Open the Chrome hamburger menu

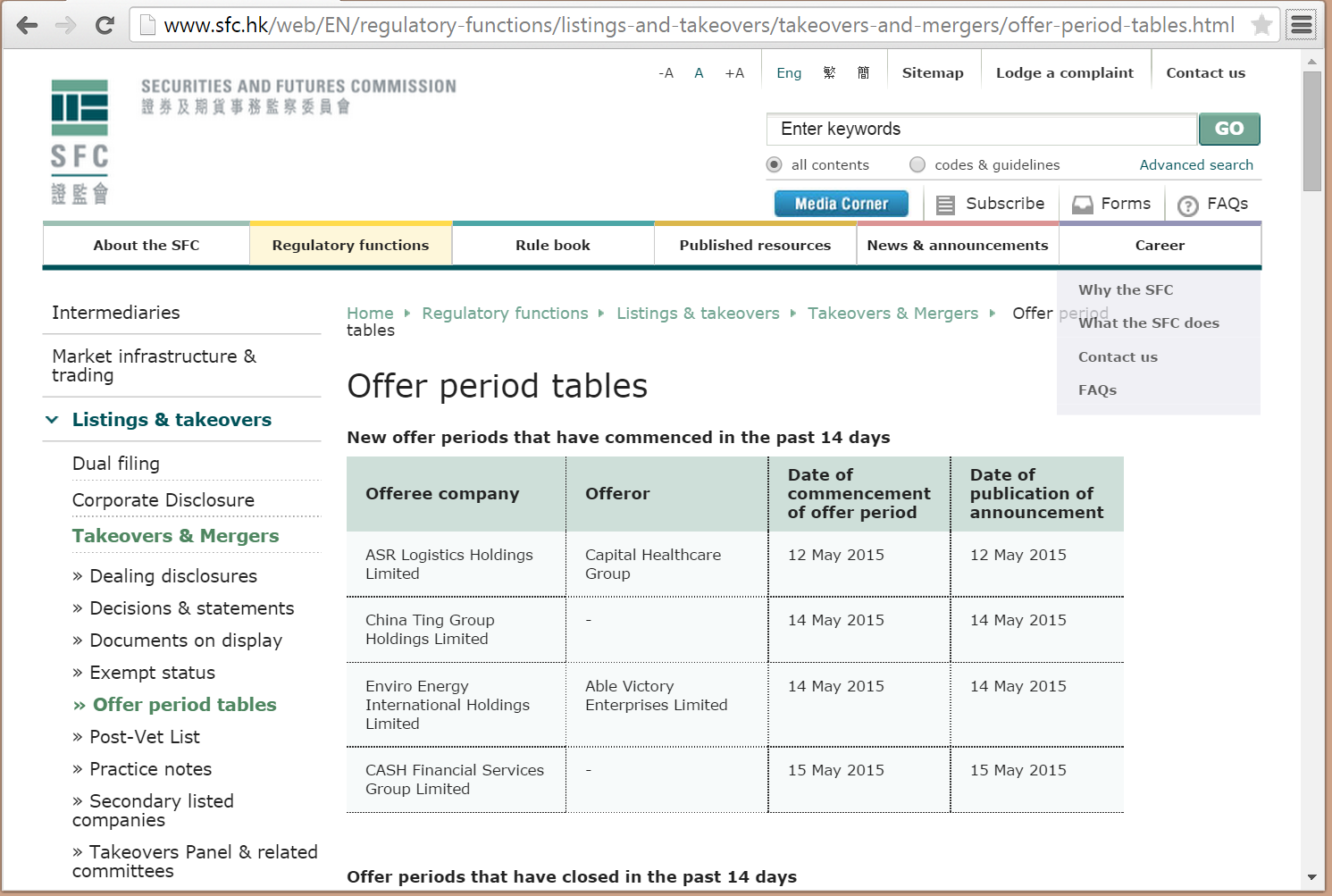pos(1303,25)
